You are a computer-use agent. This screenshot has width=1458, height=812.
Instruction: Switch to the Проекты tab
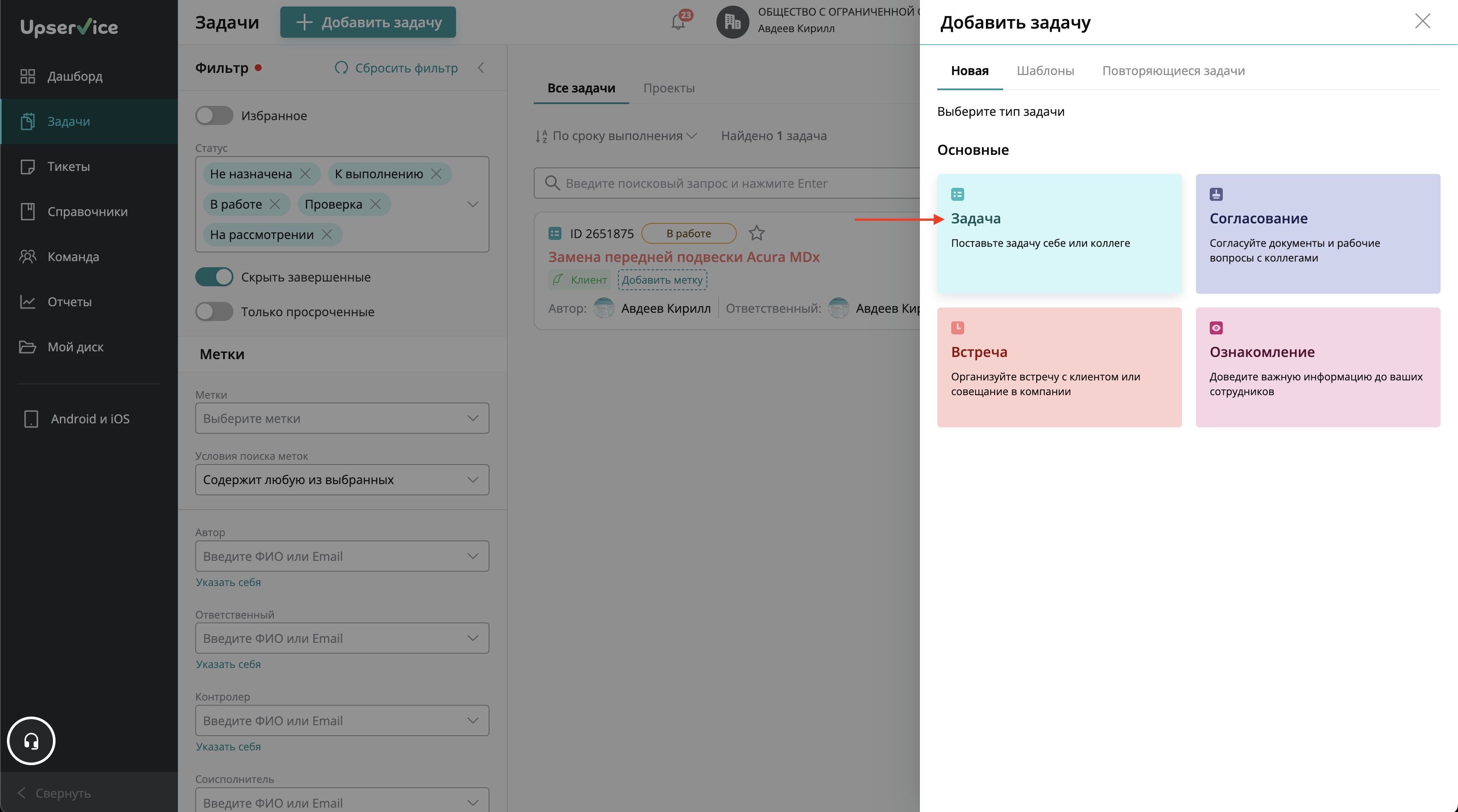tap(668, 88)
